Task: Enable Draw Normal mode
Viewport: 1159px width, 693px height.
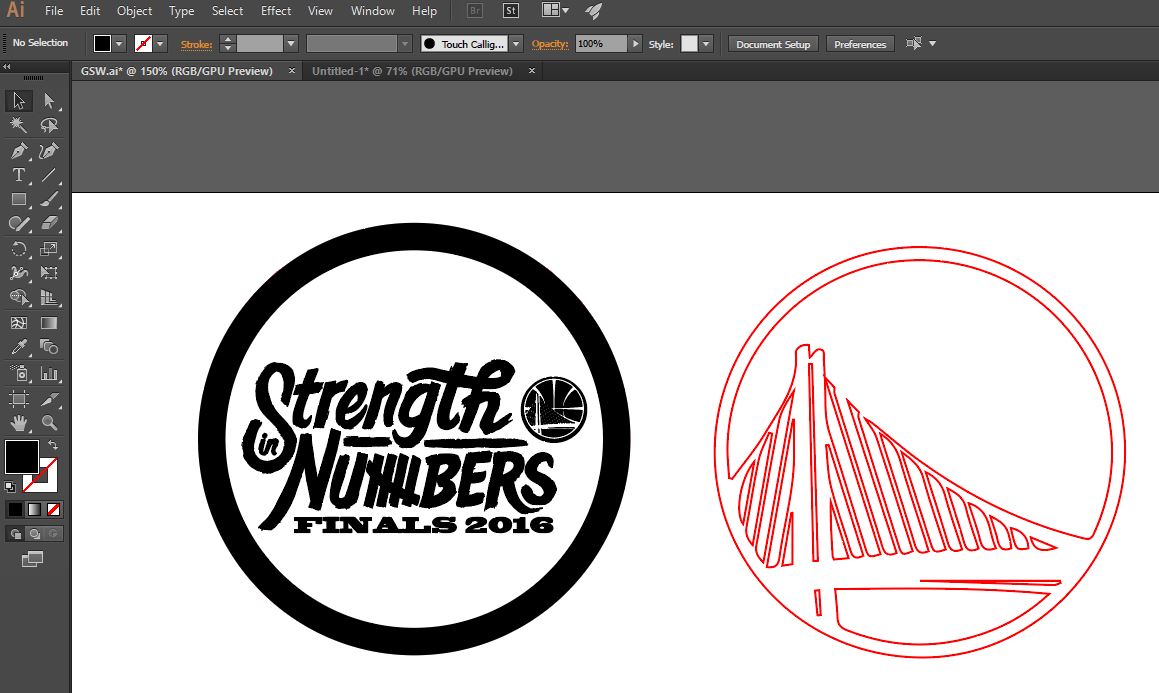Action: (16, 533)
